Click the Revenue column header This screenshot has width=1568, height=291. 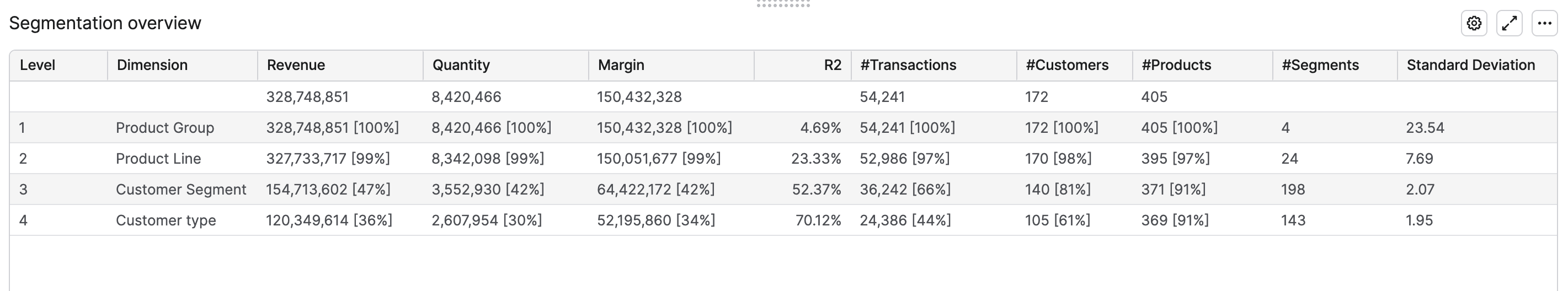coord(296,65)
